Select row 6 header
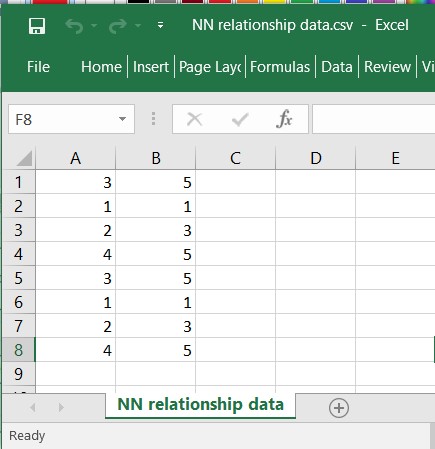Viewport: 435px width, 449px height. (19, 302)
